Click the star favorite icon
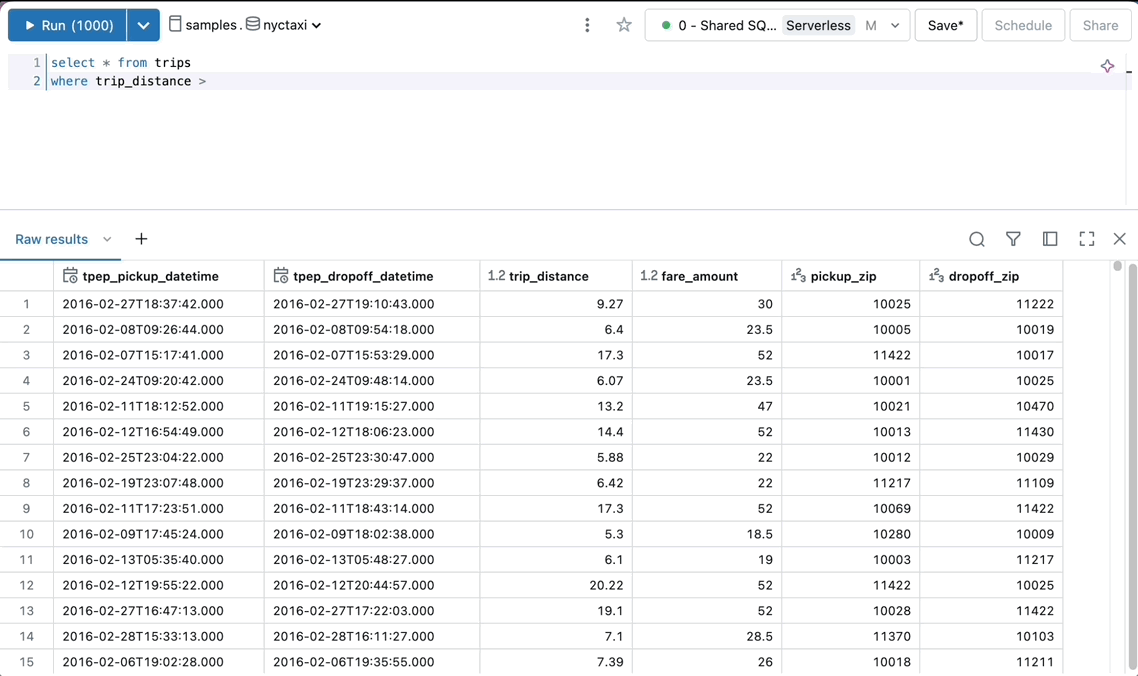 pyautogui.click(x=624, y=25)
